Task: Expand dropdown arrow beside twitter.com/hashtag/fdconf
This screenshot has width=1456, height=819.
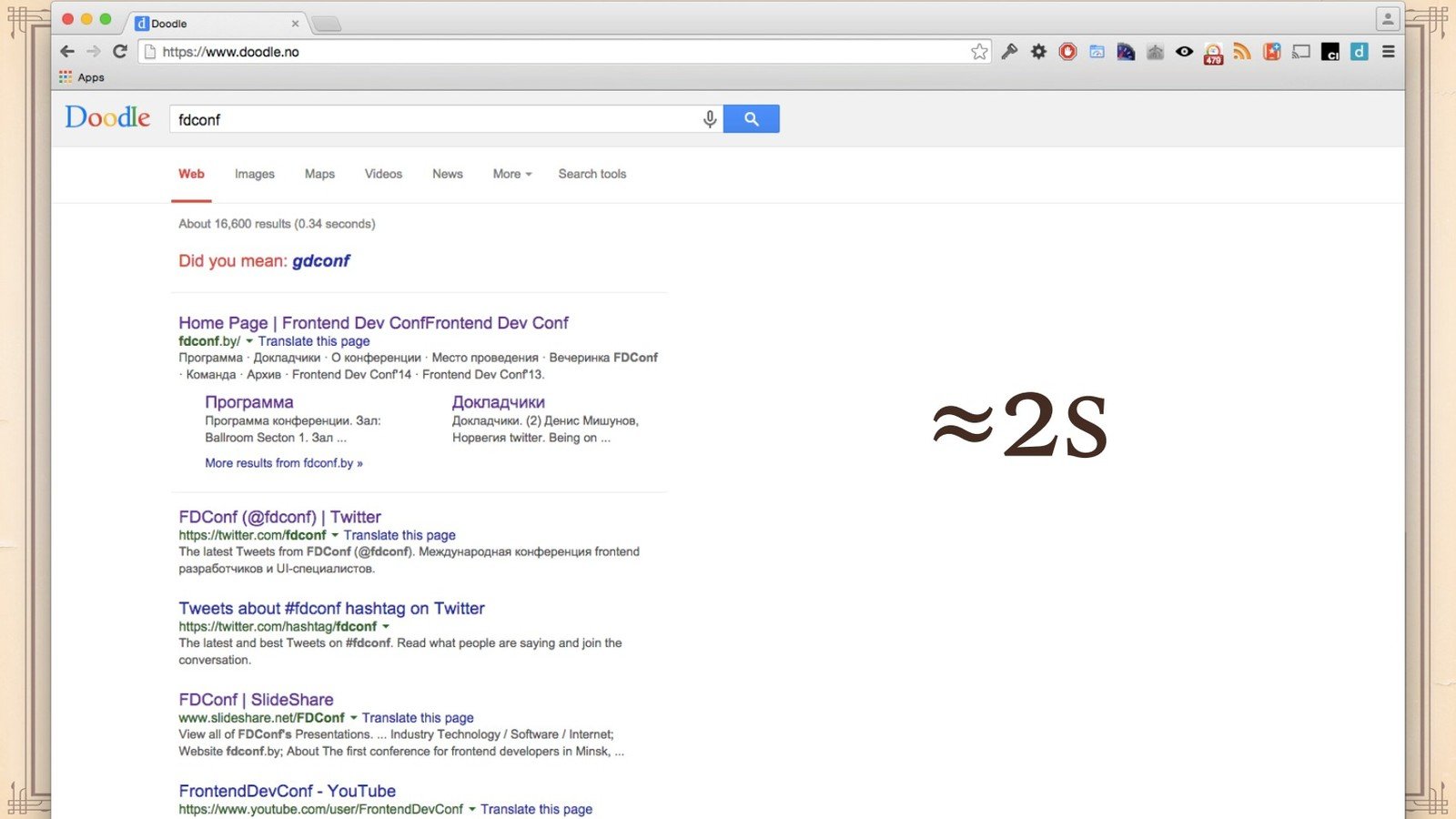Action: tap(386, 627)
